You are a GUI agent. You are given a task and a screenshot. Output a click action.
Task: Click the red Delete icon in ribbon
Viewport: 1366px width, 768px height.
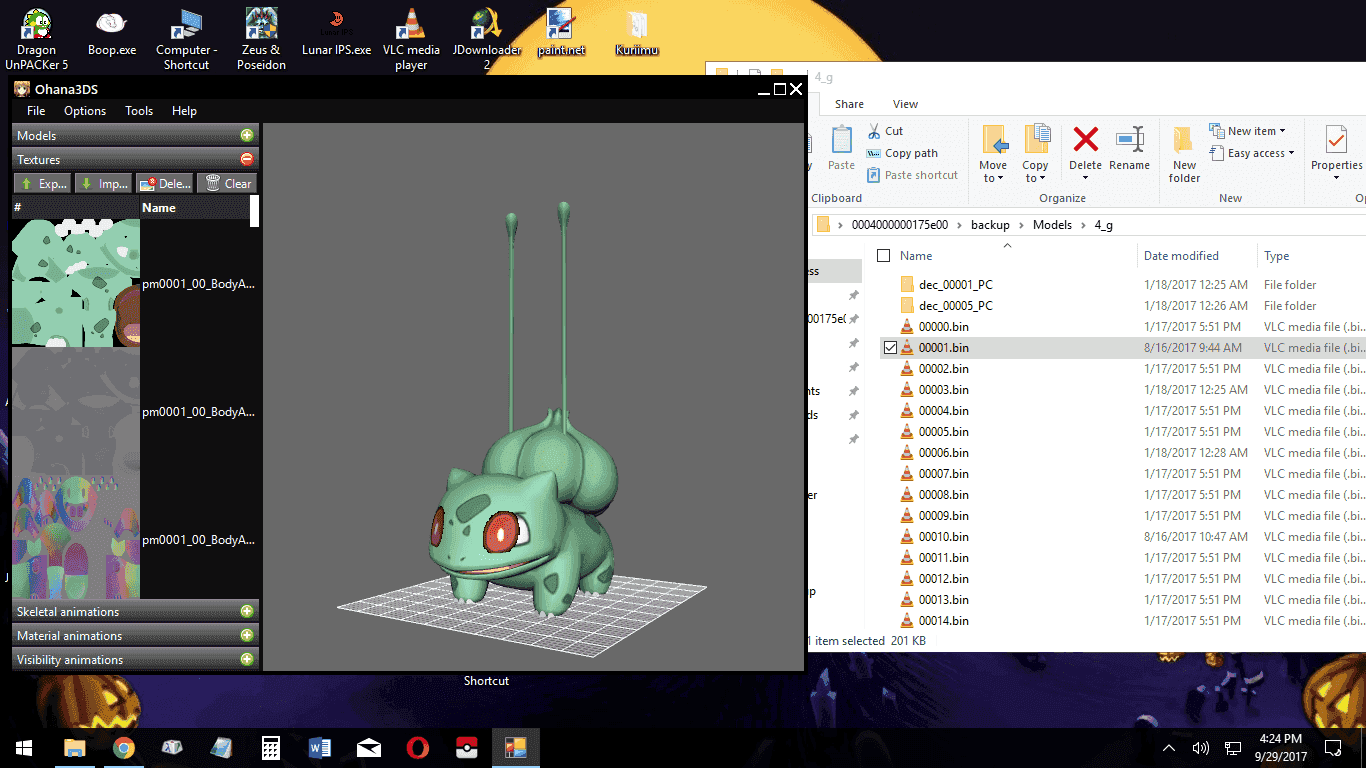tap(1085, 139)
